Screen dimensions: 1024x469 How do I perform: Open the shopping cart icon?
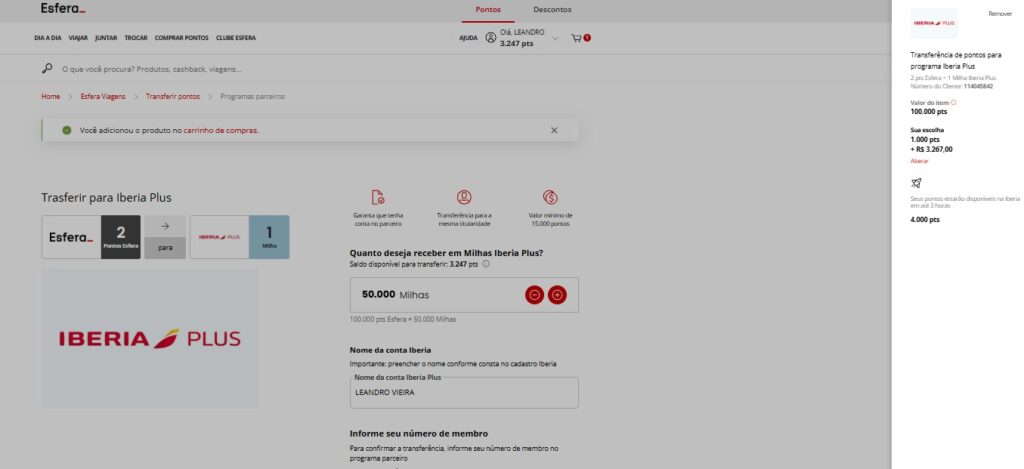tap(577, 38)
